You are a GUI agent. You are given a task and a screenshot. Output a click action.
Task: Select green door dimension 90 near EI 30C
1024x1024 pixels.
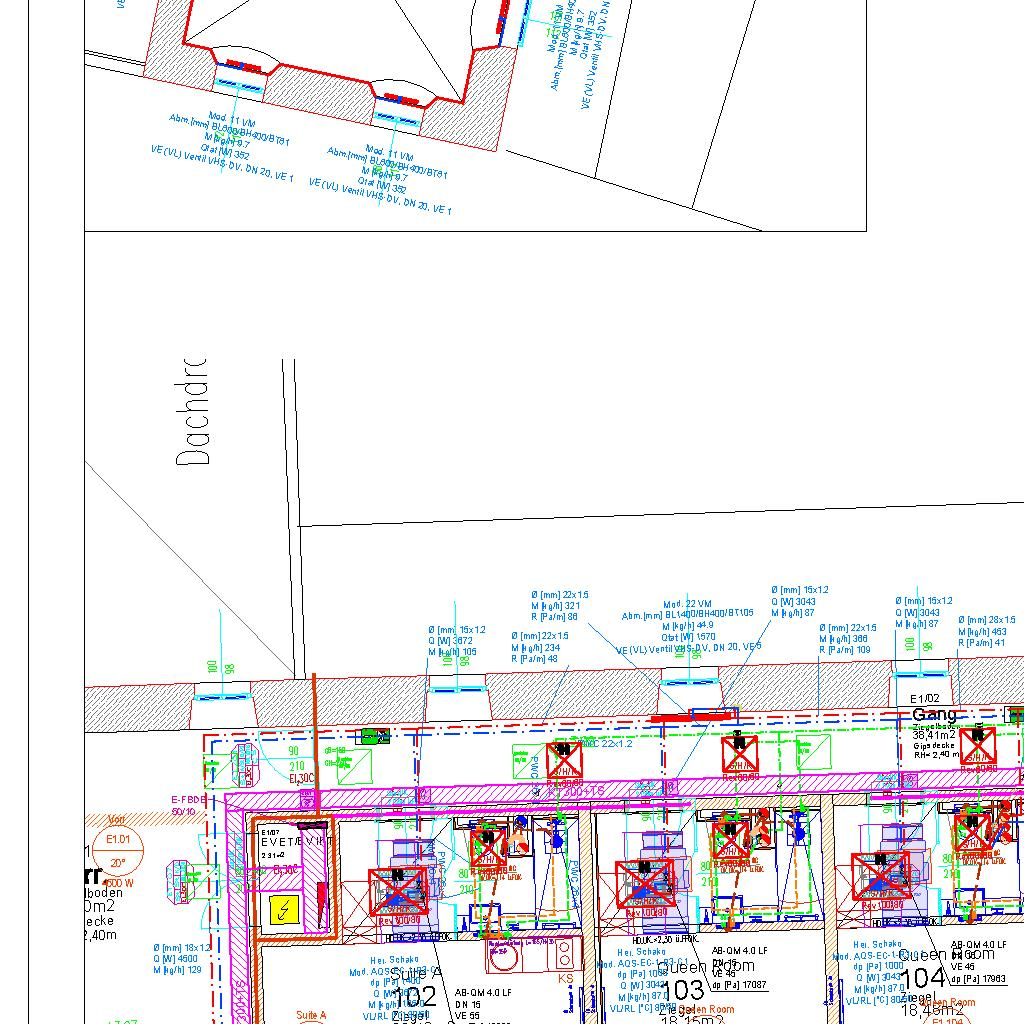293,752
